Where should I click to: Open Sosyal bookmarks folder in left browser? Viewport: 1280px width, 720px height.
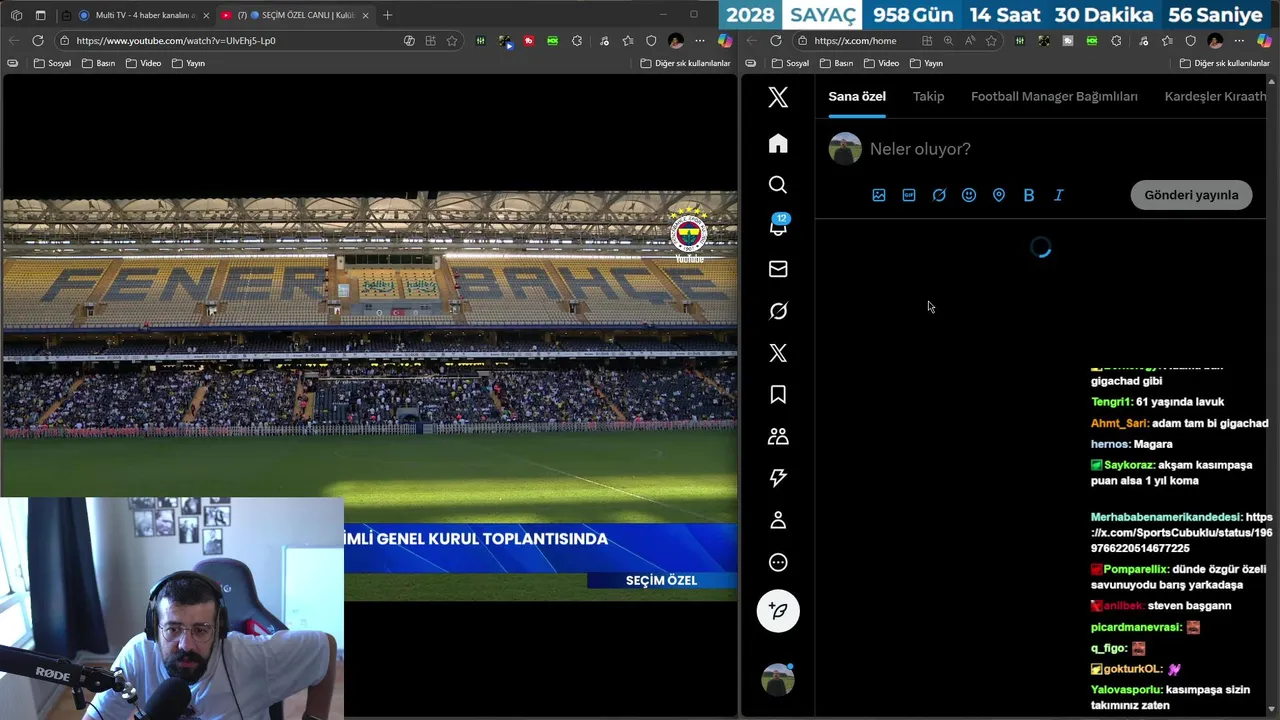coord(52,63)
